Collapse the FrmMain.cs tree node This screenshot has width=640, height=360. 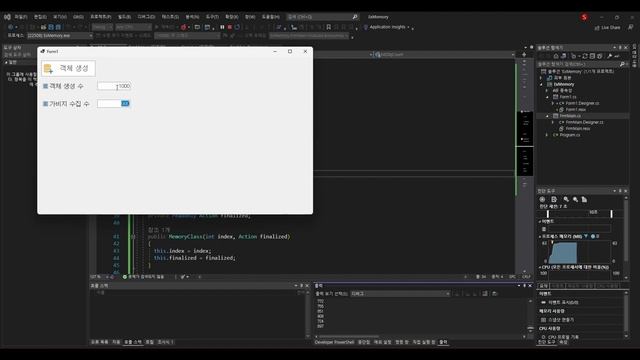click(547, 116)
